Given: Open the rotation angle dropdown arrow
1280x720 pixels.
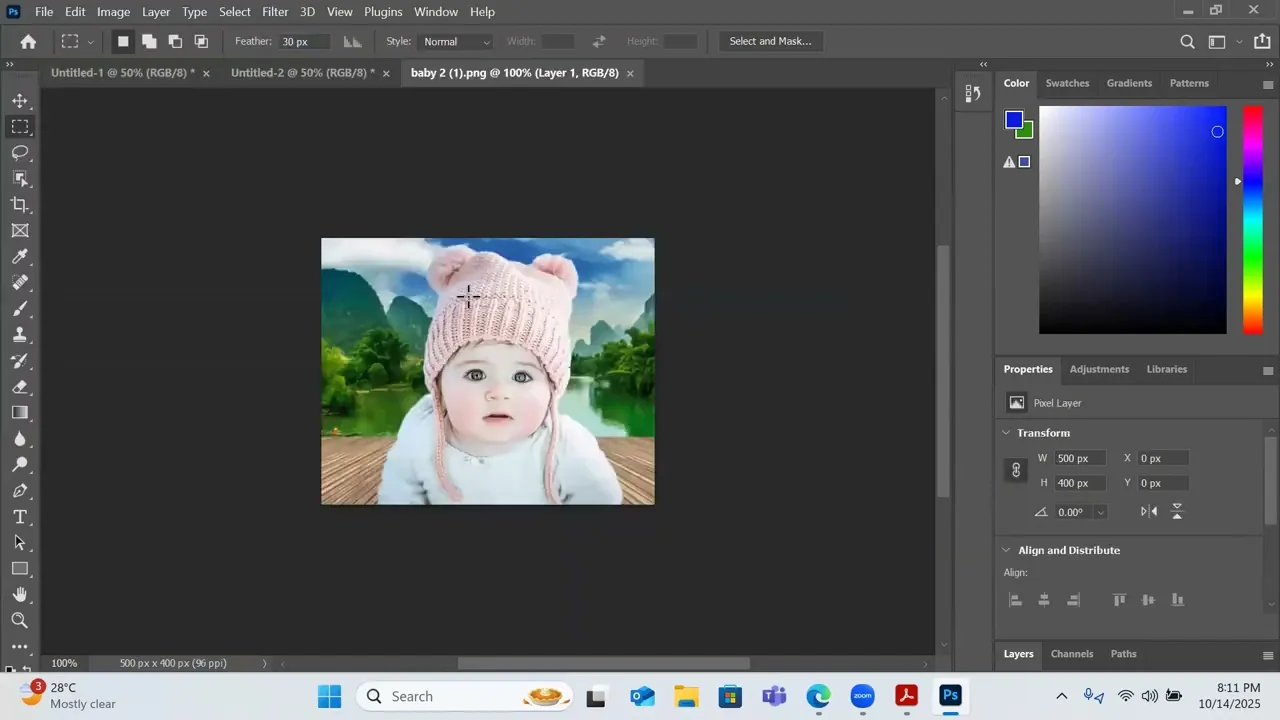Looking at the screenshot, I should click(1100, 512).
